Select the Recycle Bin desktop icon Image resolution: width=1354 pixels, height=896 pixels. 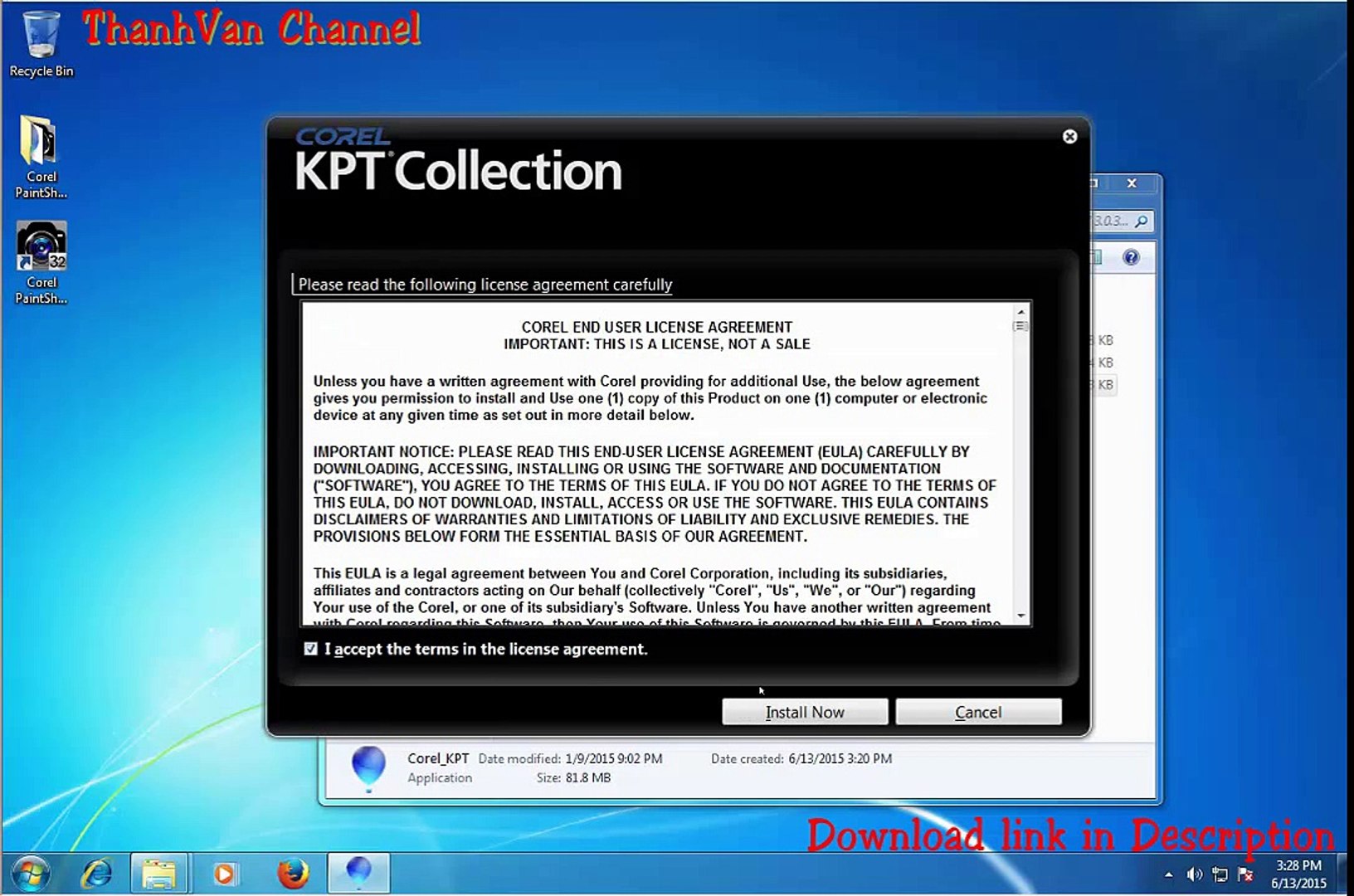tap(41, 44)
